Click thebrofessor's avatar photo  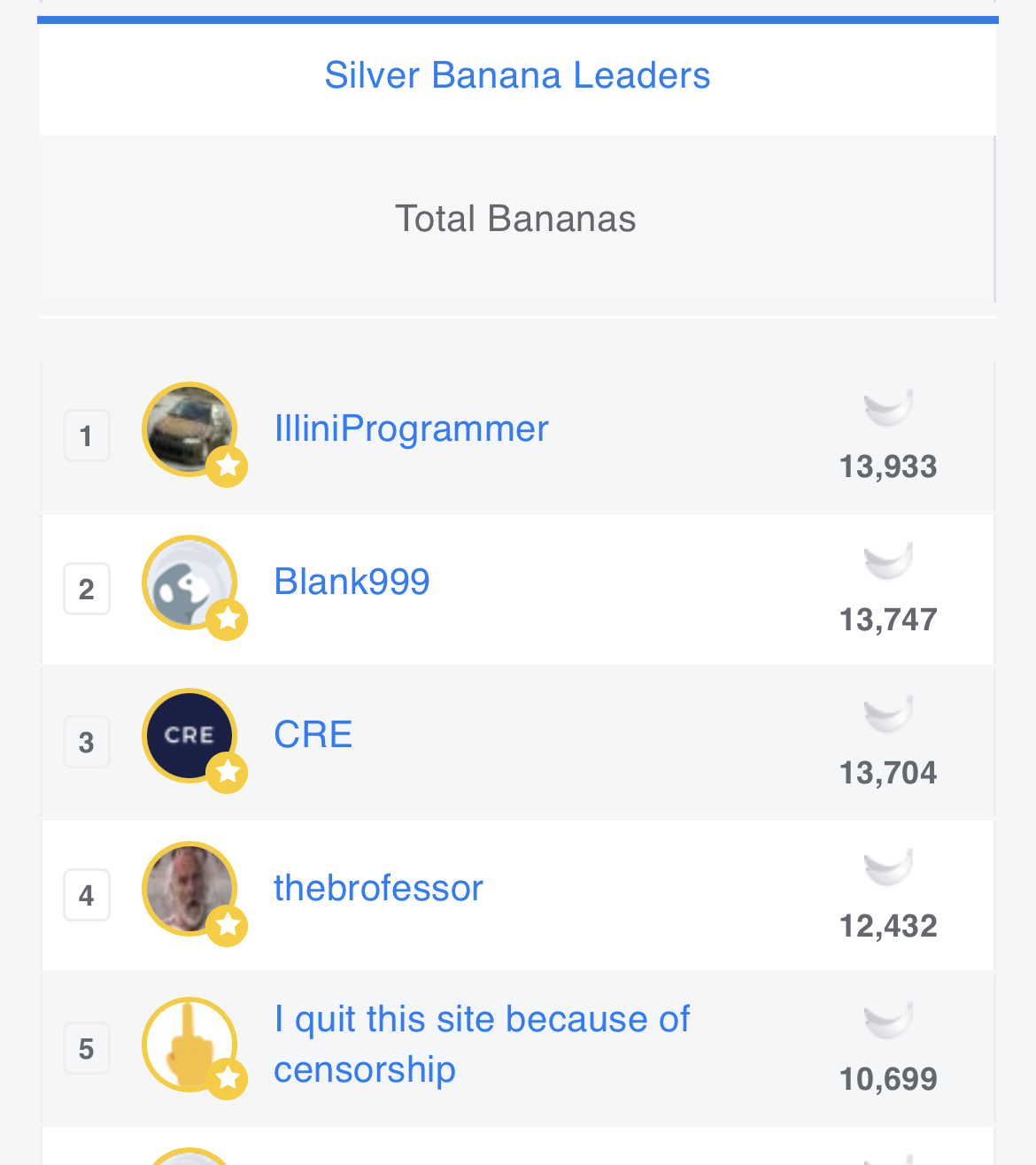click(x=188, y=888)
